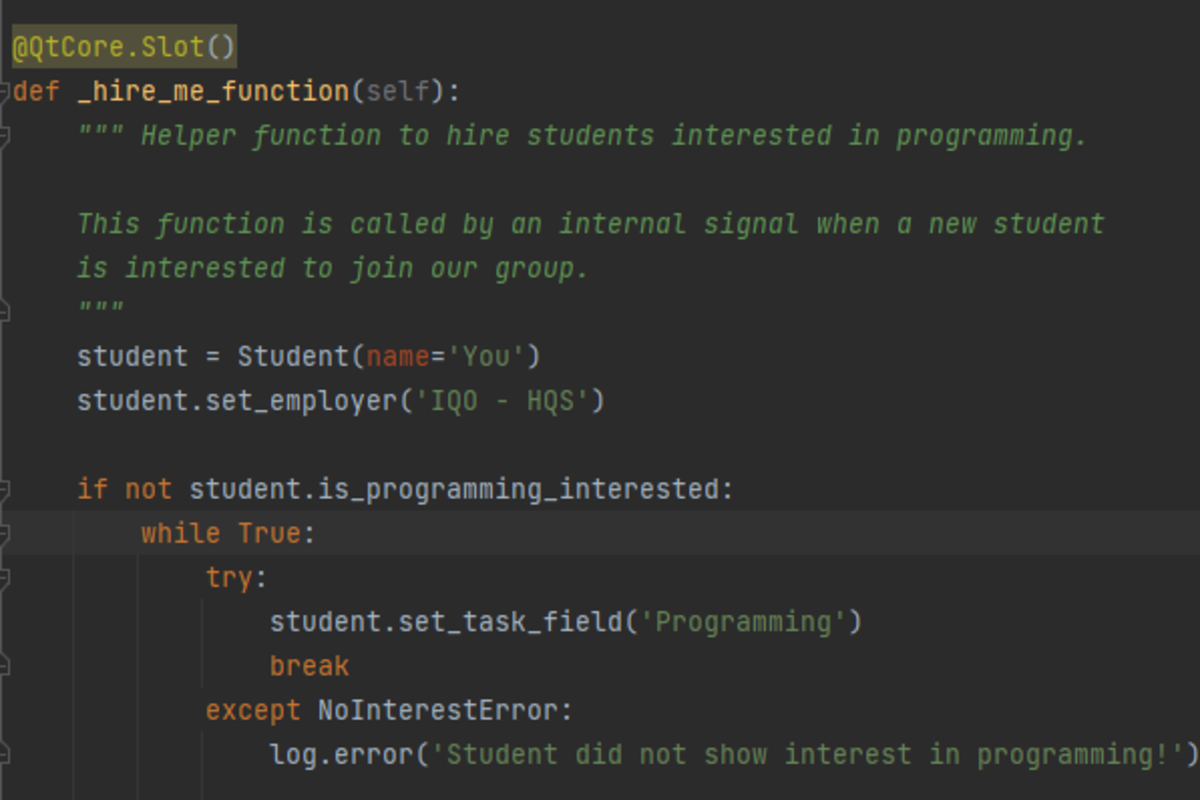Place cursor on _hire_me_function name
1200x800 pixels.
[212, 92]
